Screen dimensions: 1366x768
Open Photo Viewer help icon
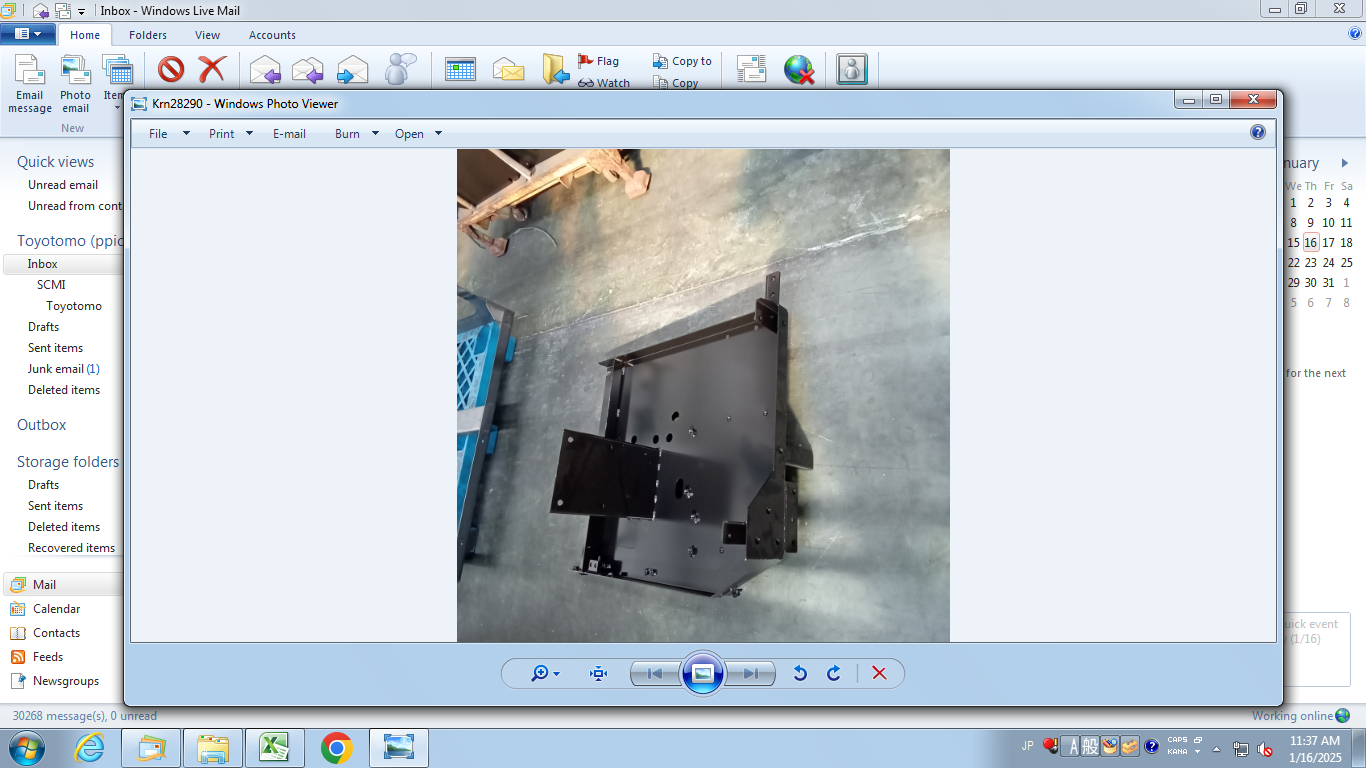click(x=1258, y=132)
